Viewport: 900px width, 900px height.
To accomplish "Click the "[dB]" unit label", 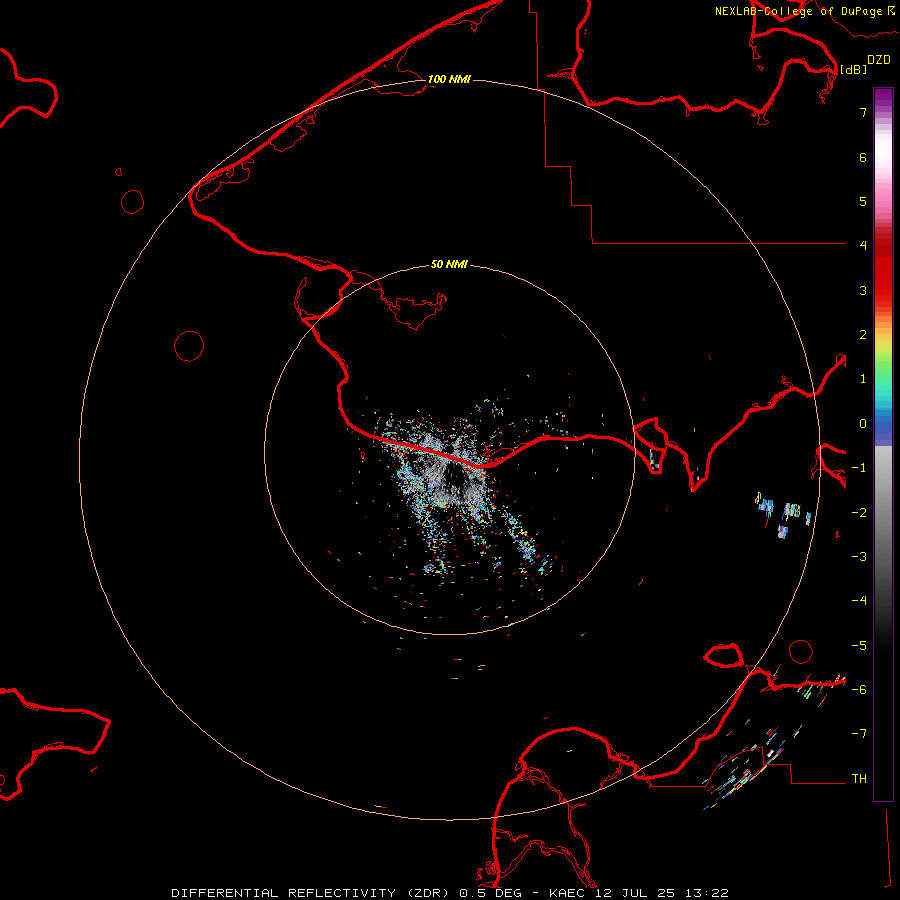I will coord(853,69).
